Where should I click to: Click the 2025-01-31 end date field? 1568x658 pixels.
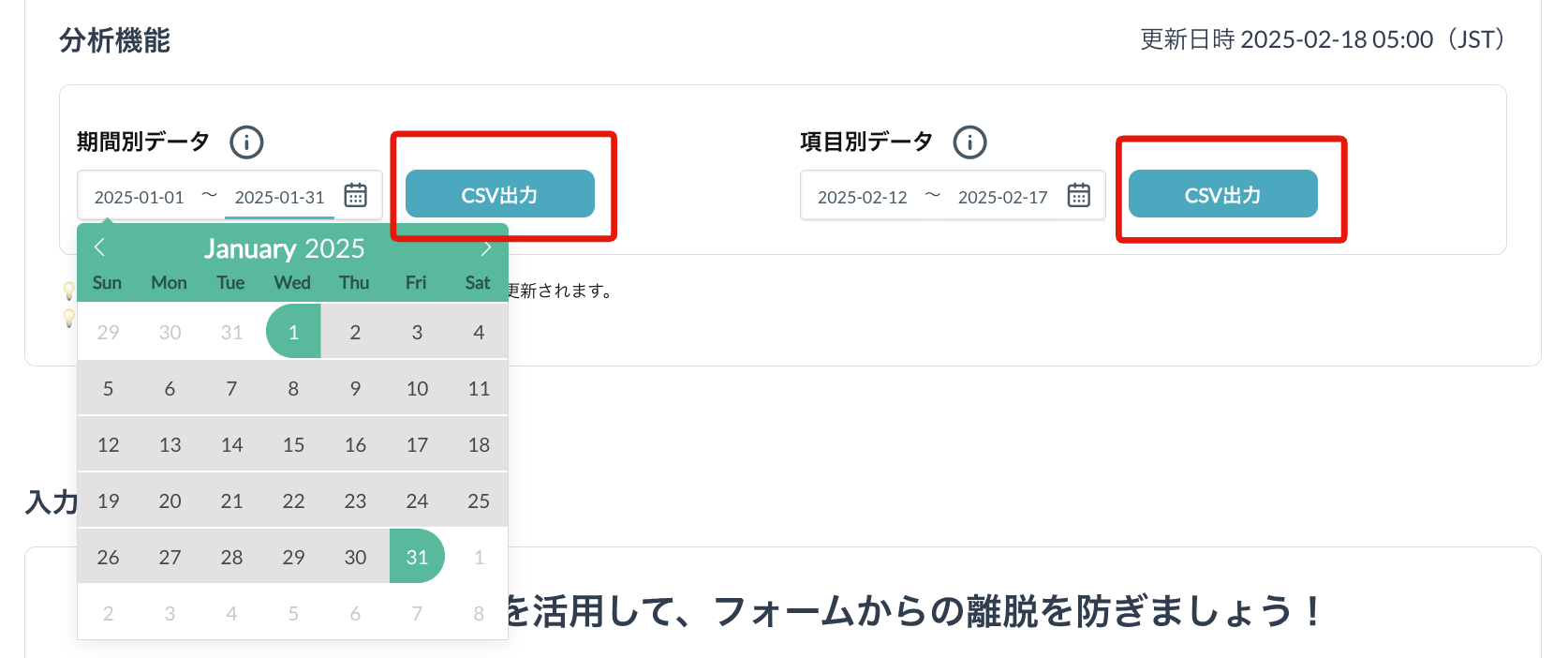coord(279,197)
